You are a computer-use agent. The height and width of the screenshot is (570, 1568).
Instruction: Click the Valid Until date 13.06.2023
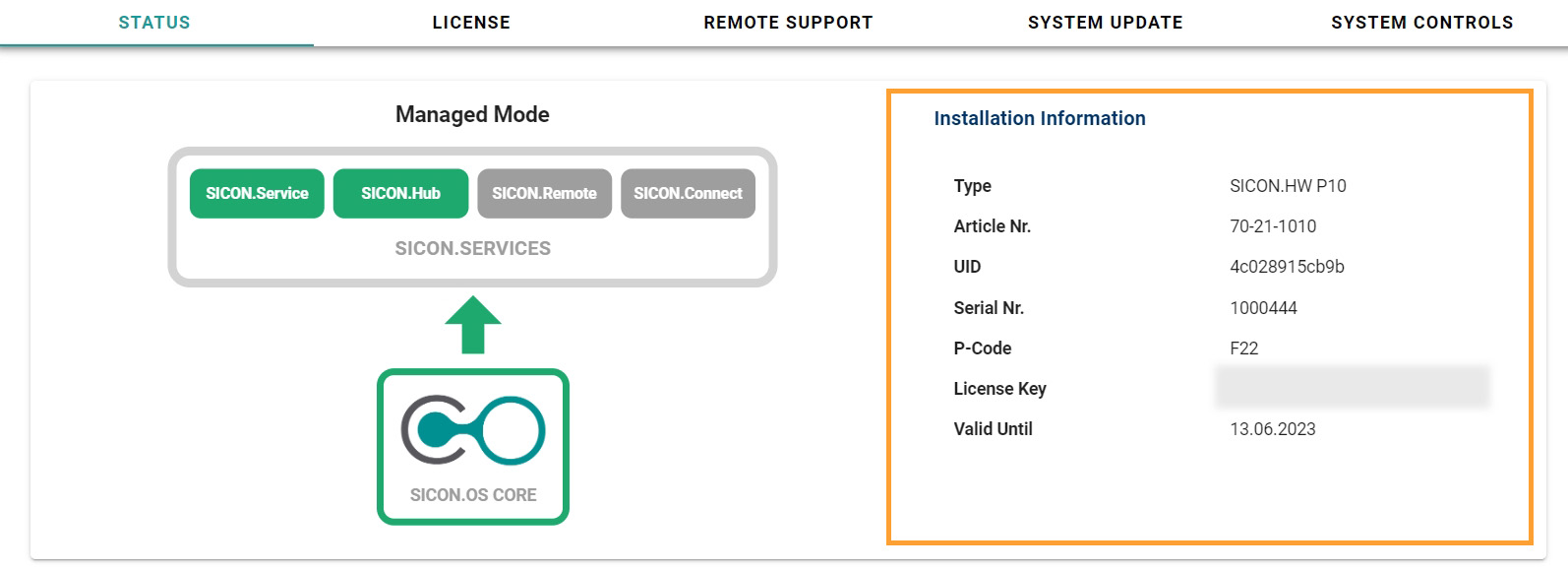coord(1272,429)
